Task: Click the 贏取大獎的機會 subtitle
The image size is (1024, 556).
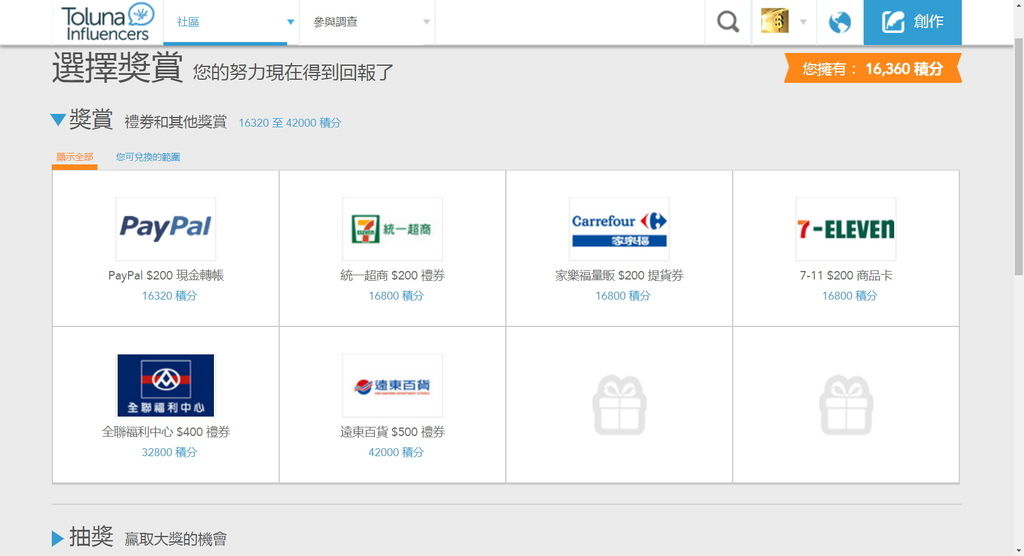Action: [176, 539]
